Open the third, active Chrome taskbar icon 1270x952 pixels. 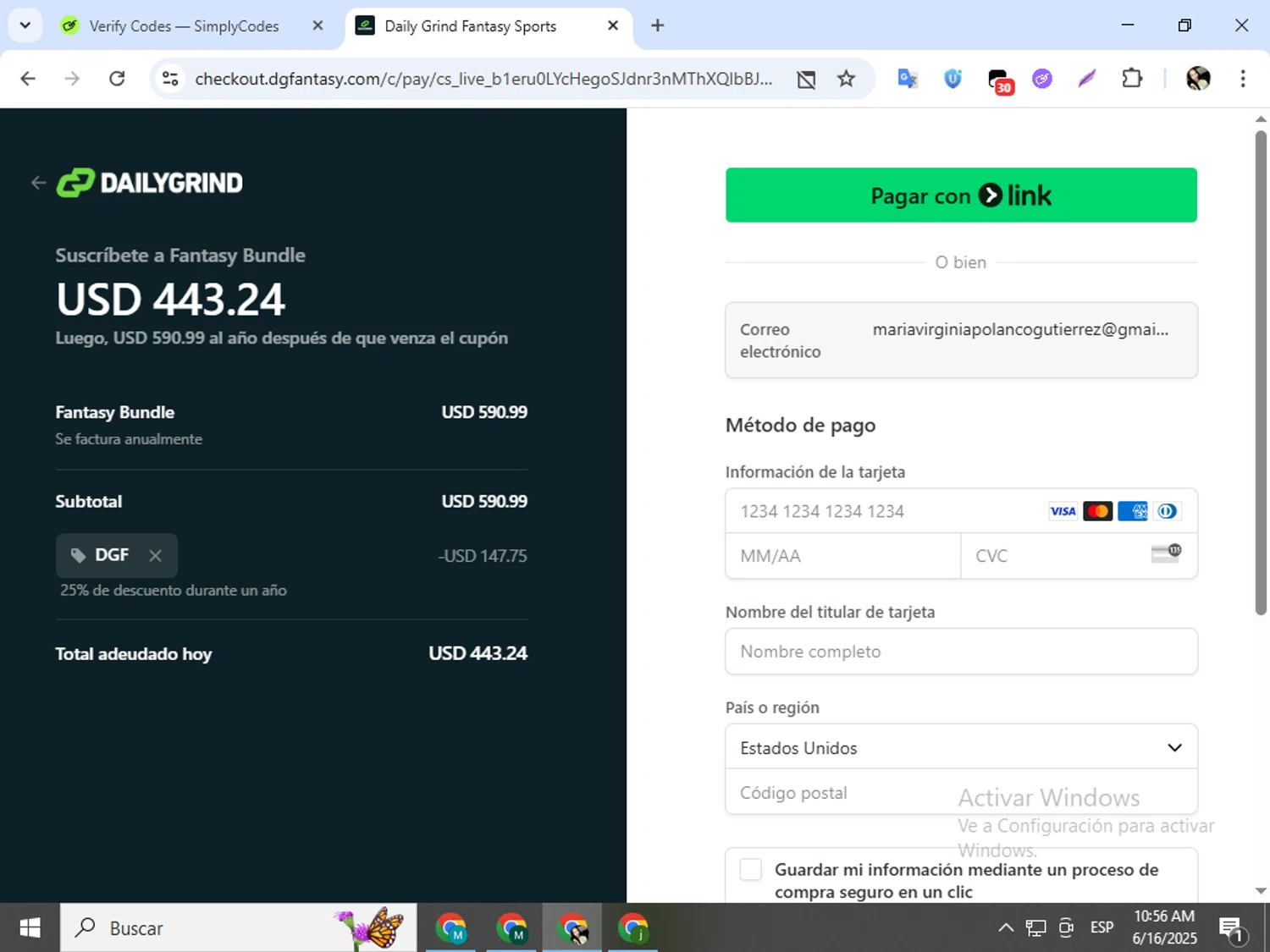572,928
